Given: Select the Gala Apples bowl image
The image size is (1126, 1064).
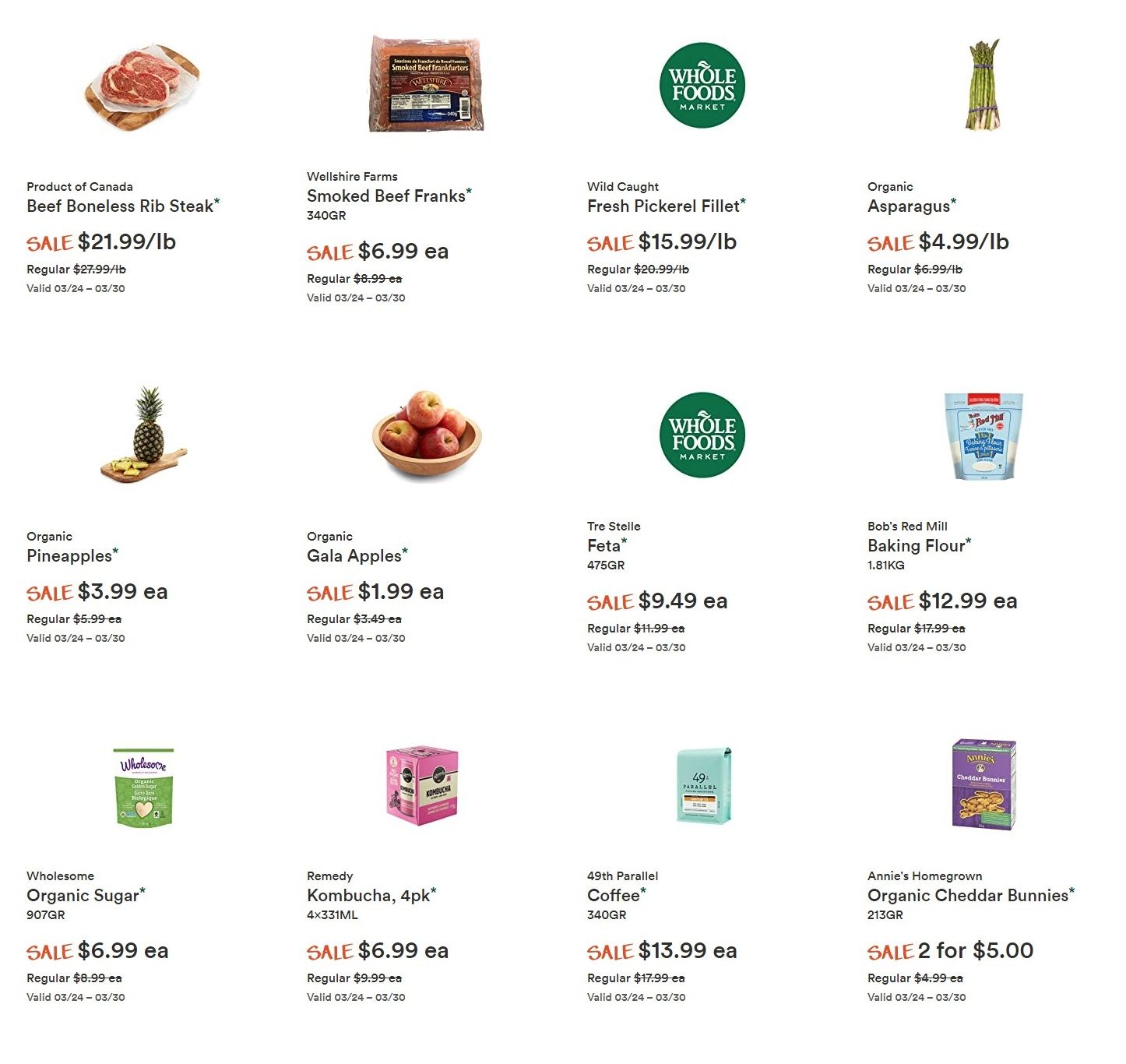Looking at the screenshot, I should point(427,436).
